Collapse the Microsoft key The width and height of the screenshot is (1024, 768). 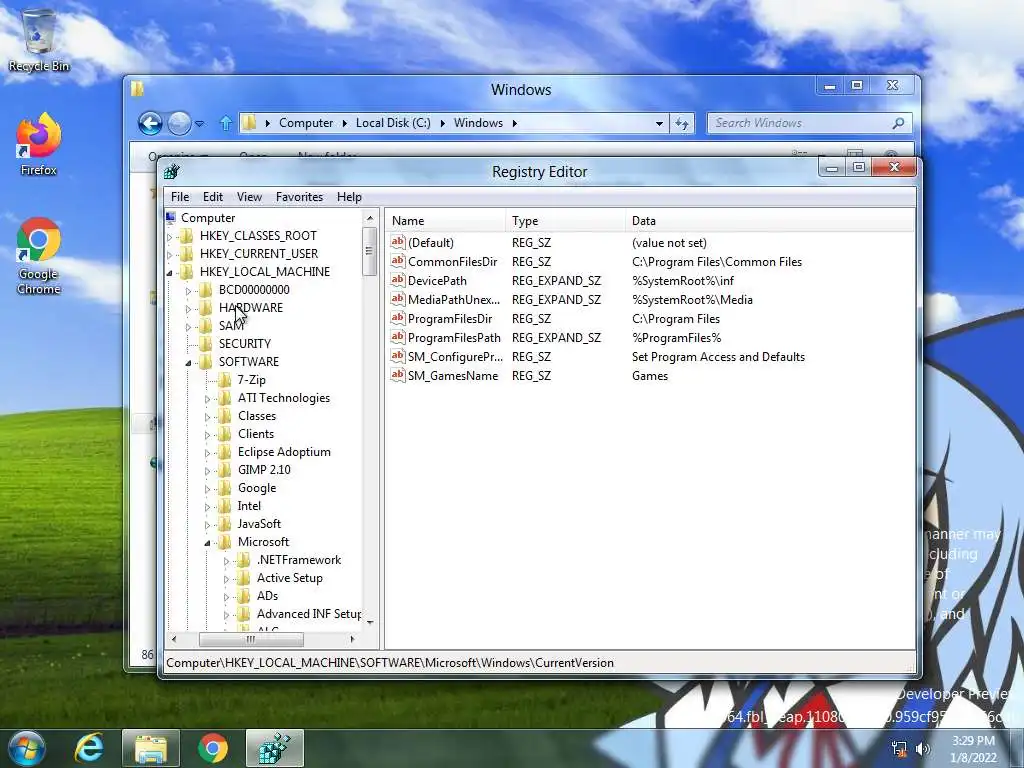pos(208,543)
